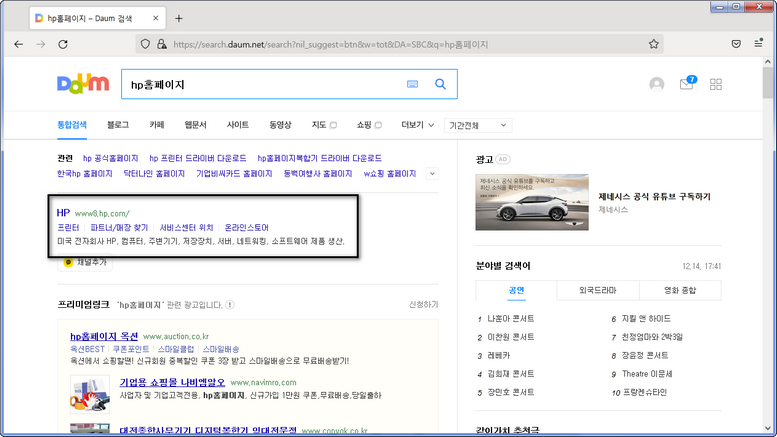Open the browser hamburger menu
The width and height of the screenshot is (777, 437).
point(758,44)
